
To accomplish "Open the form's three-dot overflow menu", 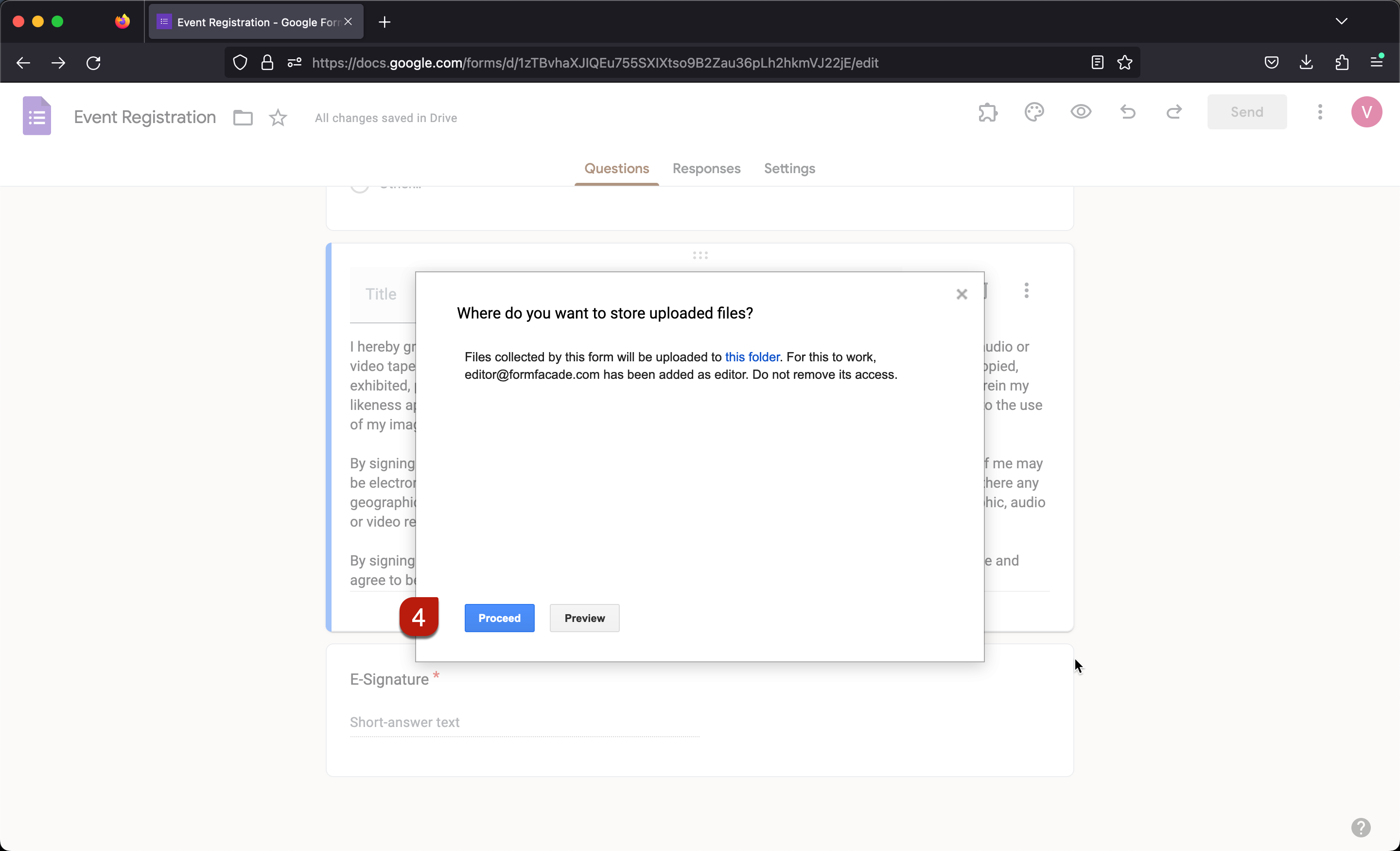I will point(1320,112).
